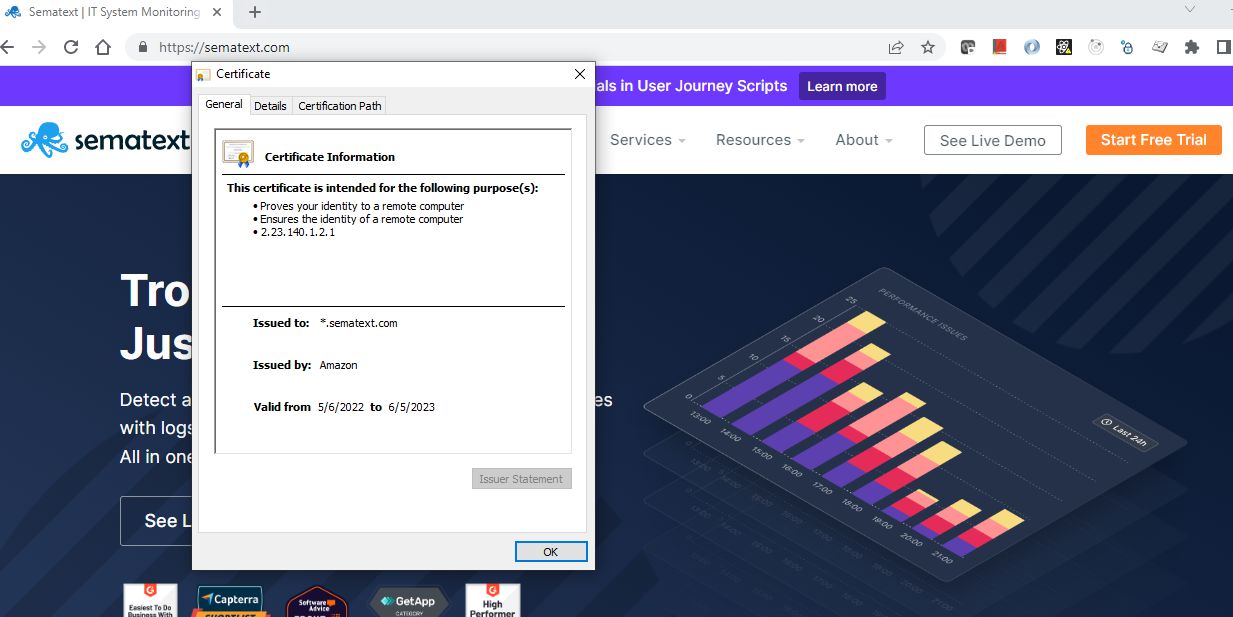This screenshot has height=617, width=1233.
Task: Click the Issuer Statement button
Action: [521, 479]
